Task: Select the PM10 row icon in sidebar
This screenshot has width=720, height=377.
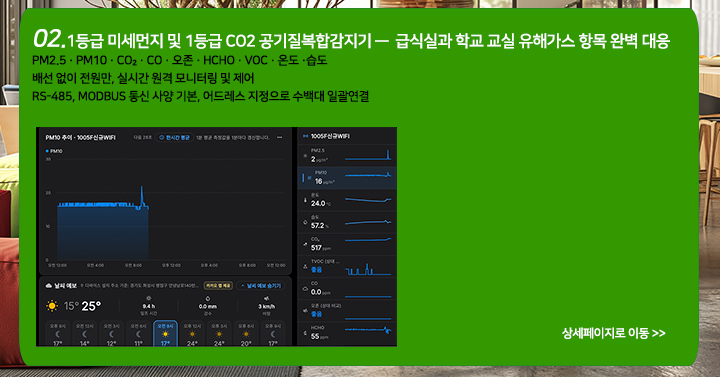Action: tap(309, 178)
